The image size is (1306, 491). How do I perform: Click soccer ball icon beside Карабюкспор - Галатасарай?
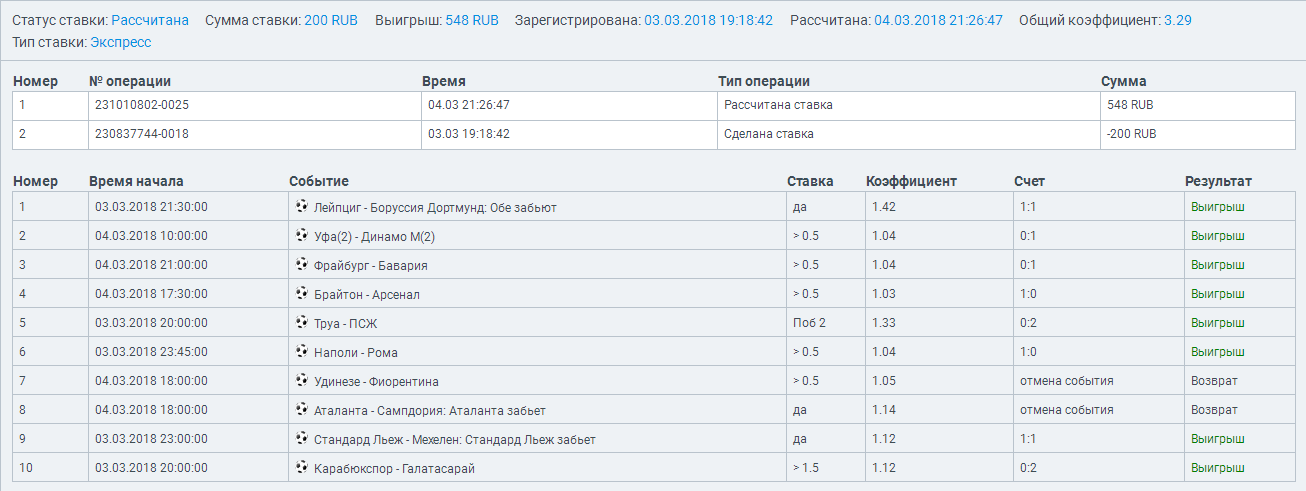coord(302,468)
